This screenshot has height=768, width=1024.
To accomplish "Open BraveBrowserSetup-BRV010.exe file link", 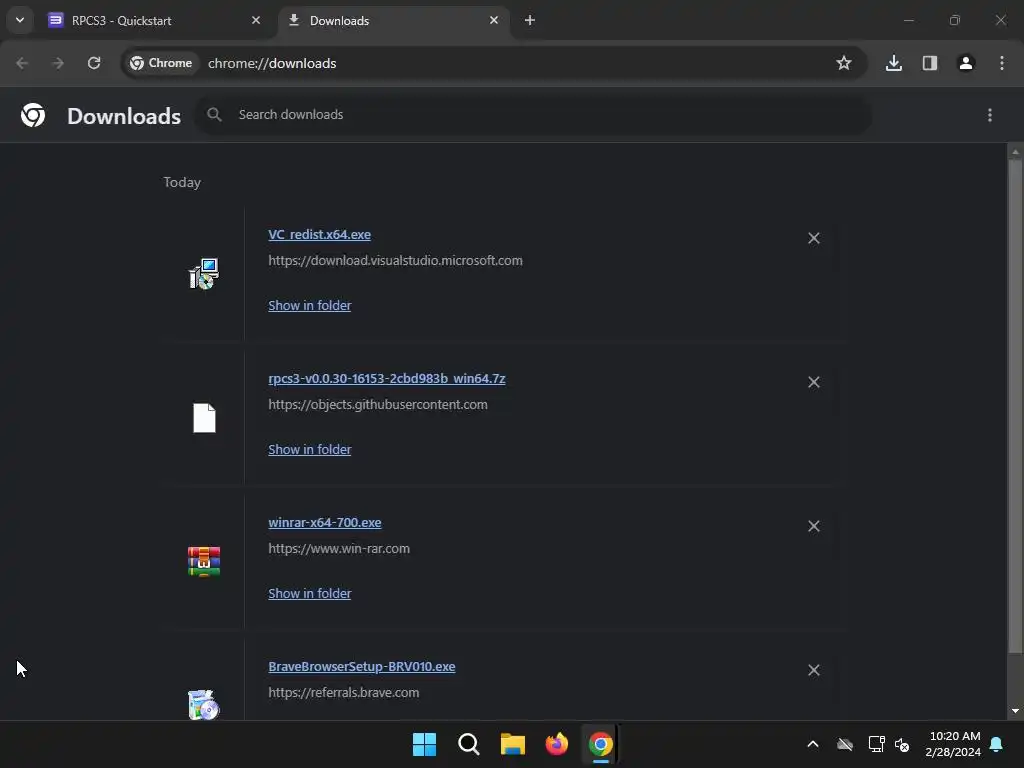I will pyautogui.click(x=362, y=667).
